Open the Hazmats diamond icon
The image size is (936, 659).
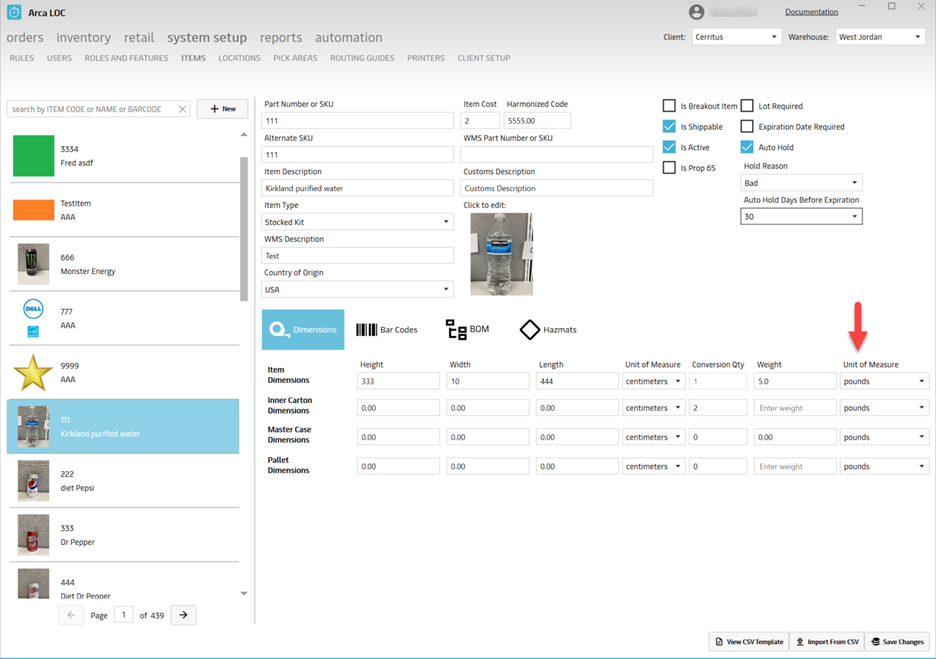pos(529,330)
